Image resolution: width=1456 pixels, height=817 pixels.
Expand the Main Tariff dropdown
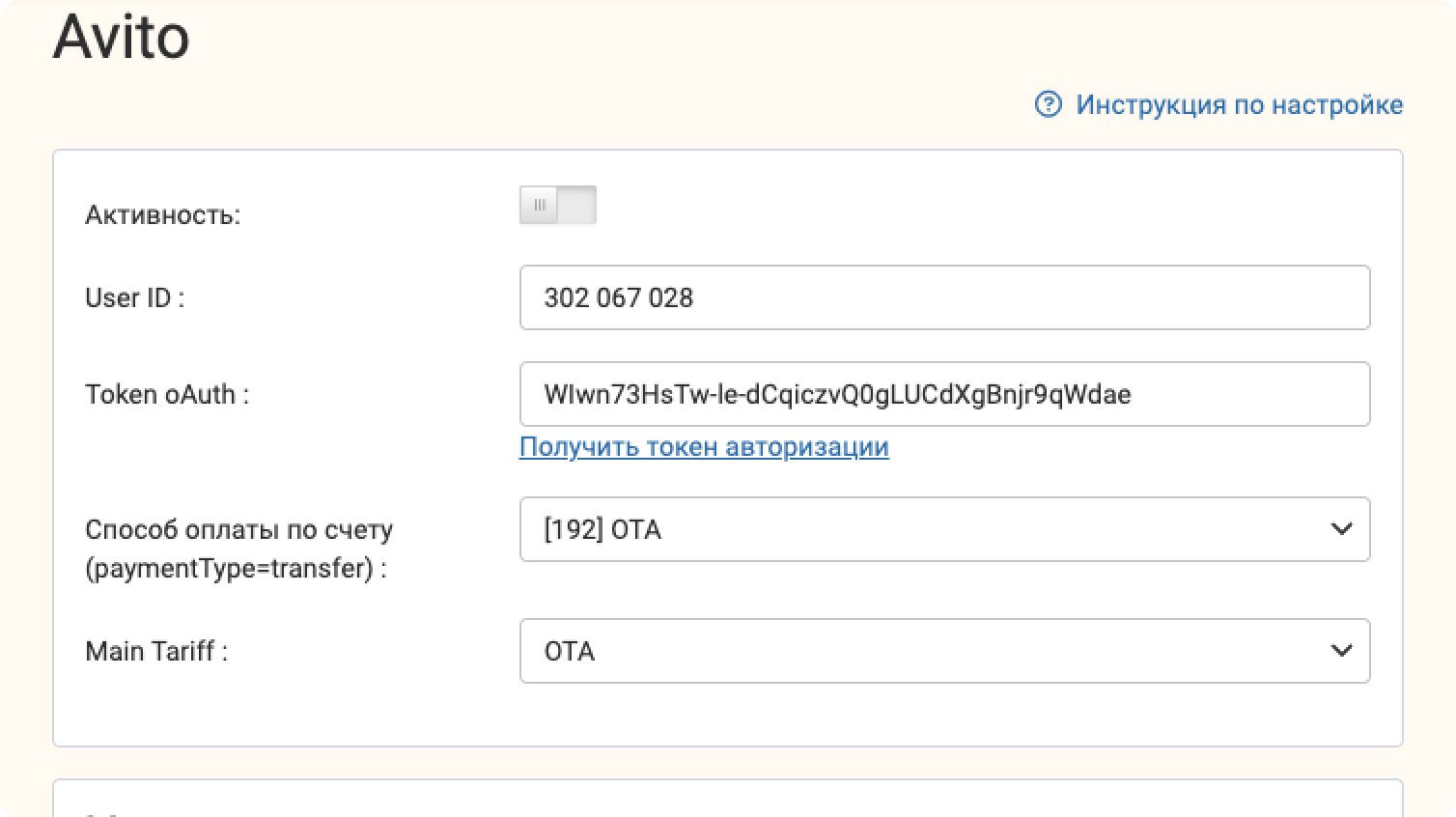(x=944, y=651)
